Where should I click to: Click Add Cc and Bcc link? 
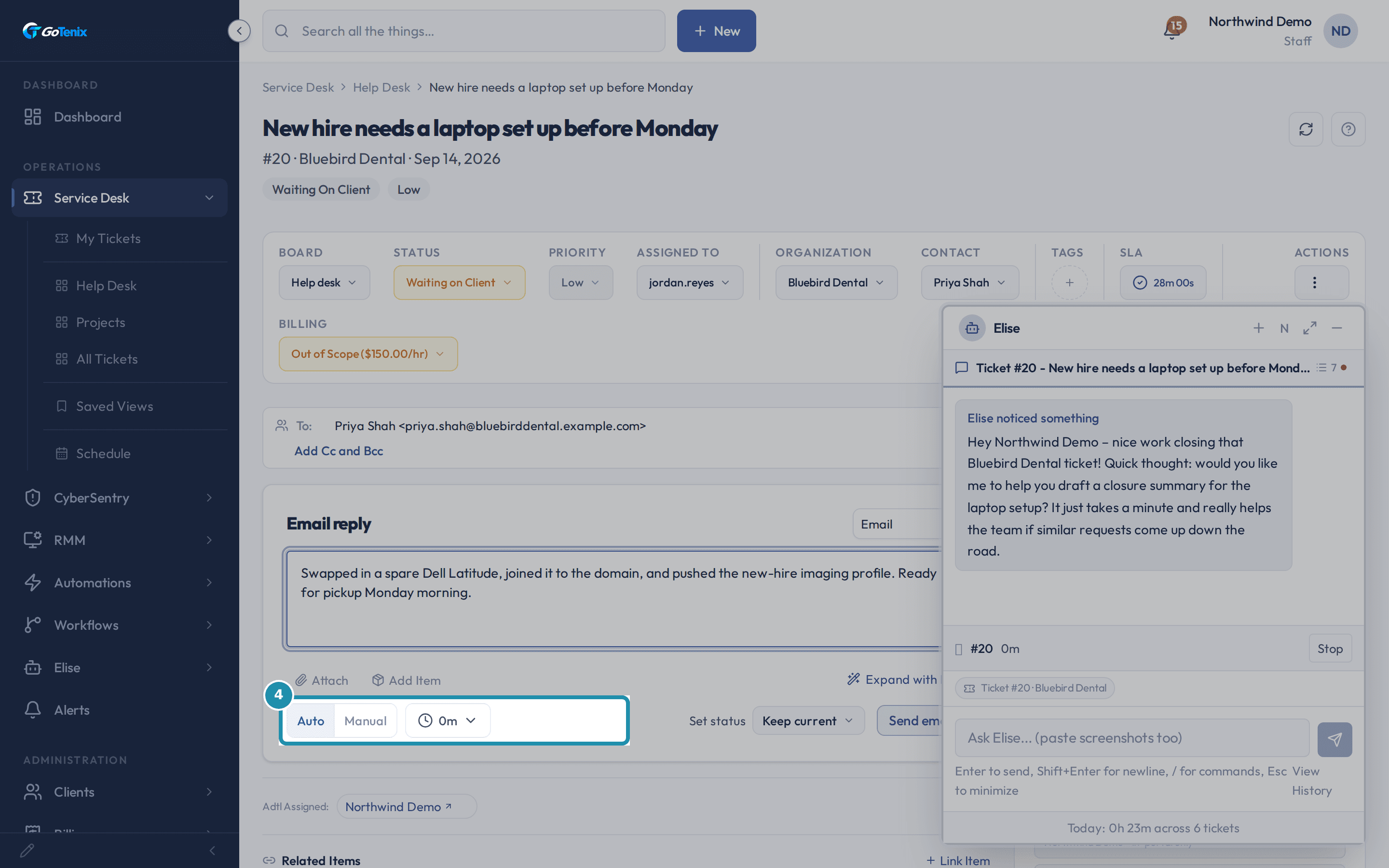[x=339, y=451]
